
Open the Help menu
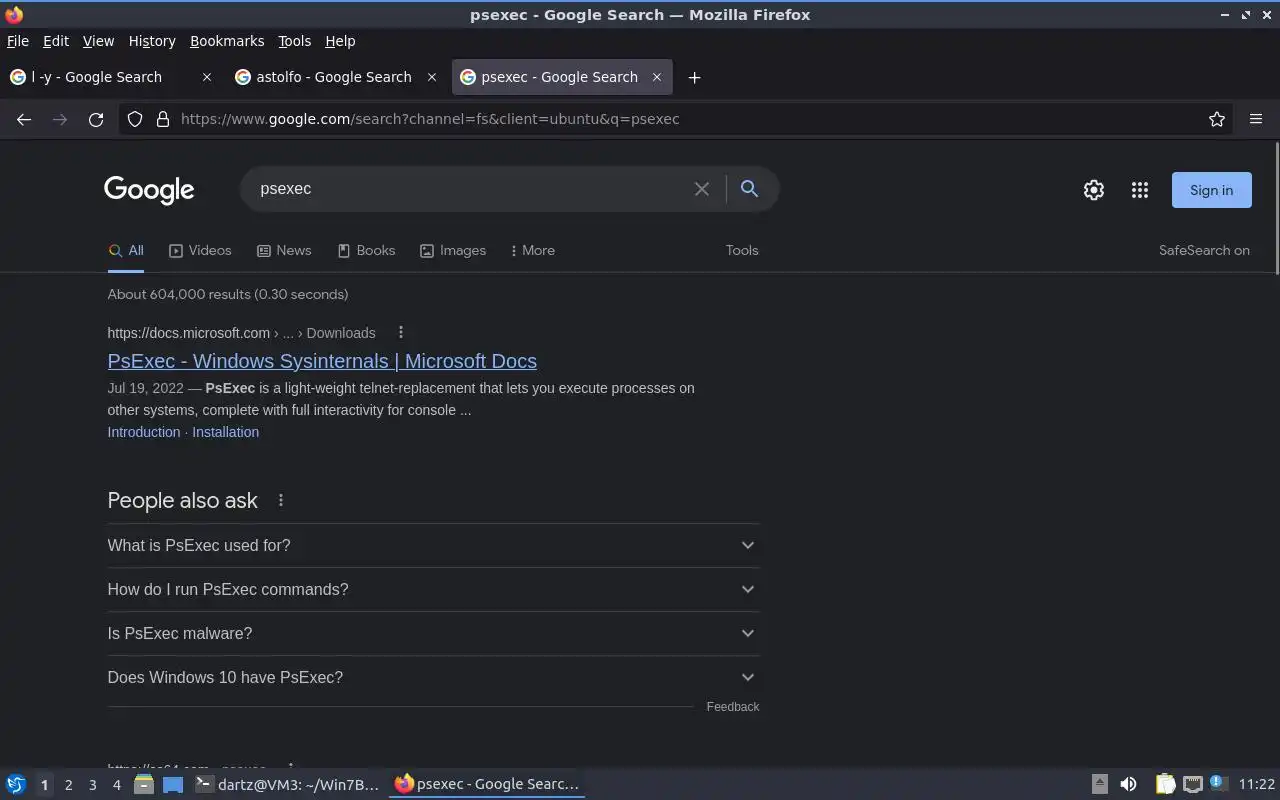(340, 41)
